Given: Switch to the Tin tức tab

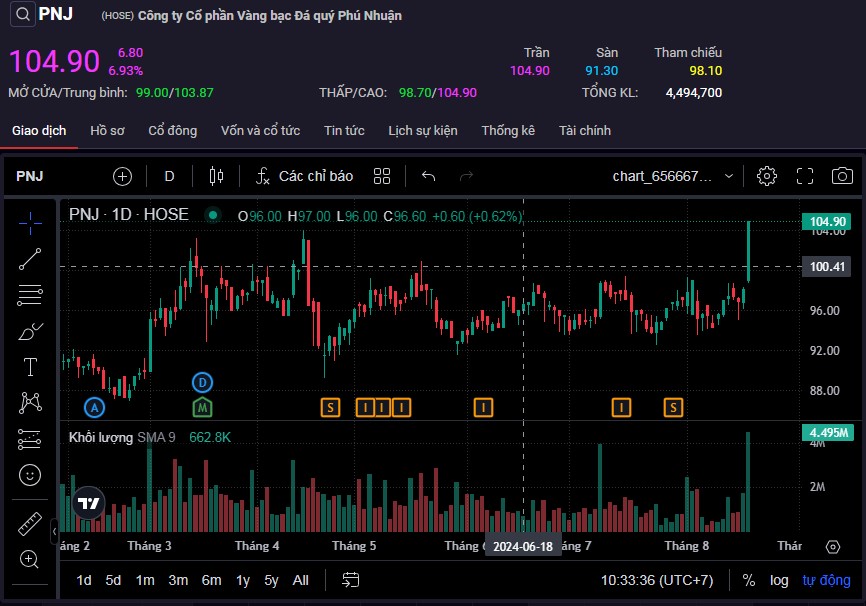Looking at the screenshot, I should [344, 131].
